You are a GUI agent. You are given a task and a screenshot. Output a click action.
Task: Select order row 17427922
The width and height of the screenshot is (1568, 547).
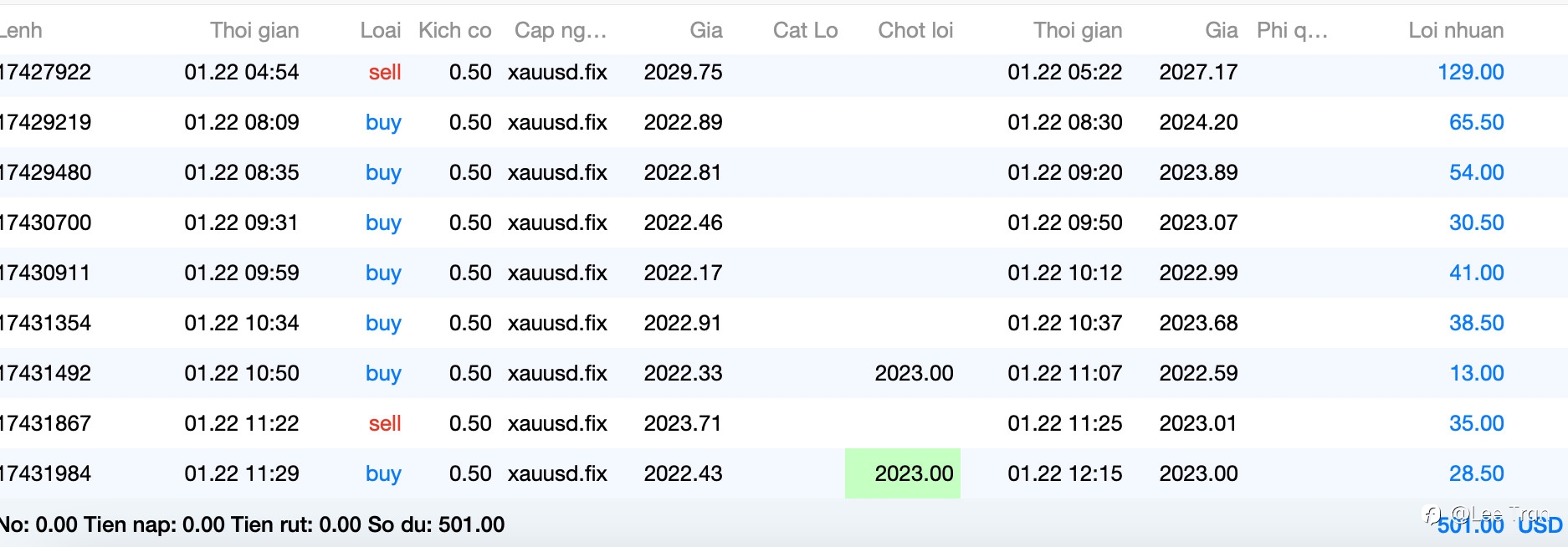46,72
